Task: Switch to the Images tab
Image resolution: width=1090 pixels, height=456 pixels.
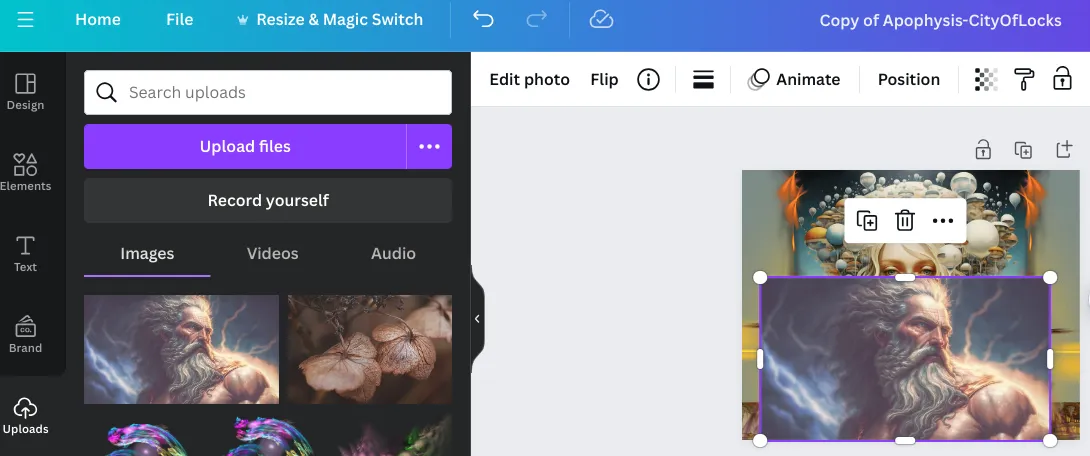Action: pyautogui.click(x=147, y=254)
